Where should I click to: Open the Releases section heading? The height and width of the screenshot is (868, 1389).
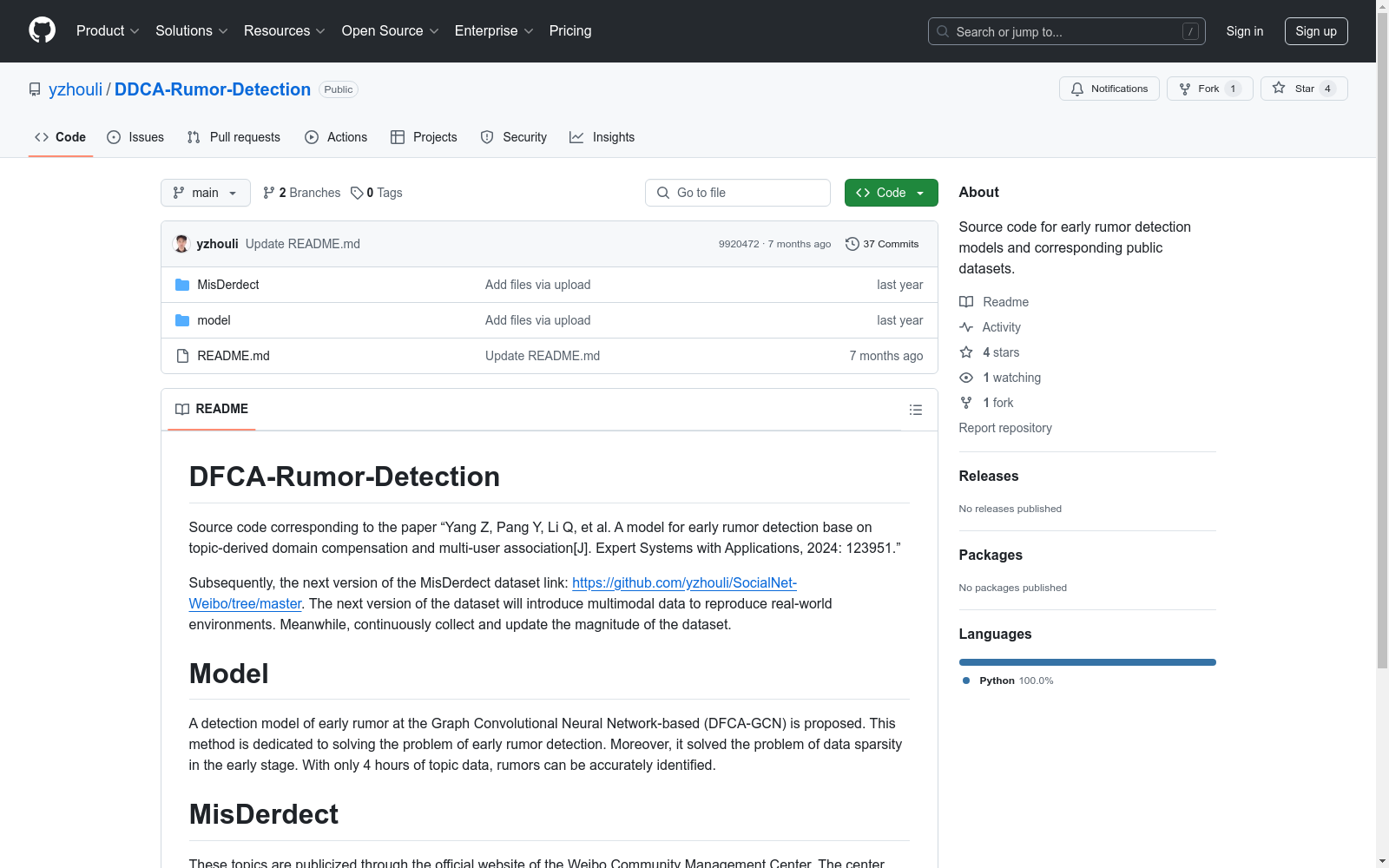(x=989, y=476)
